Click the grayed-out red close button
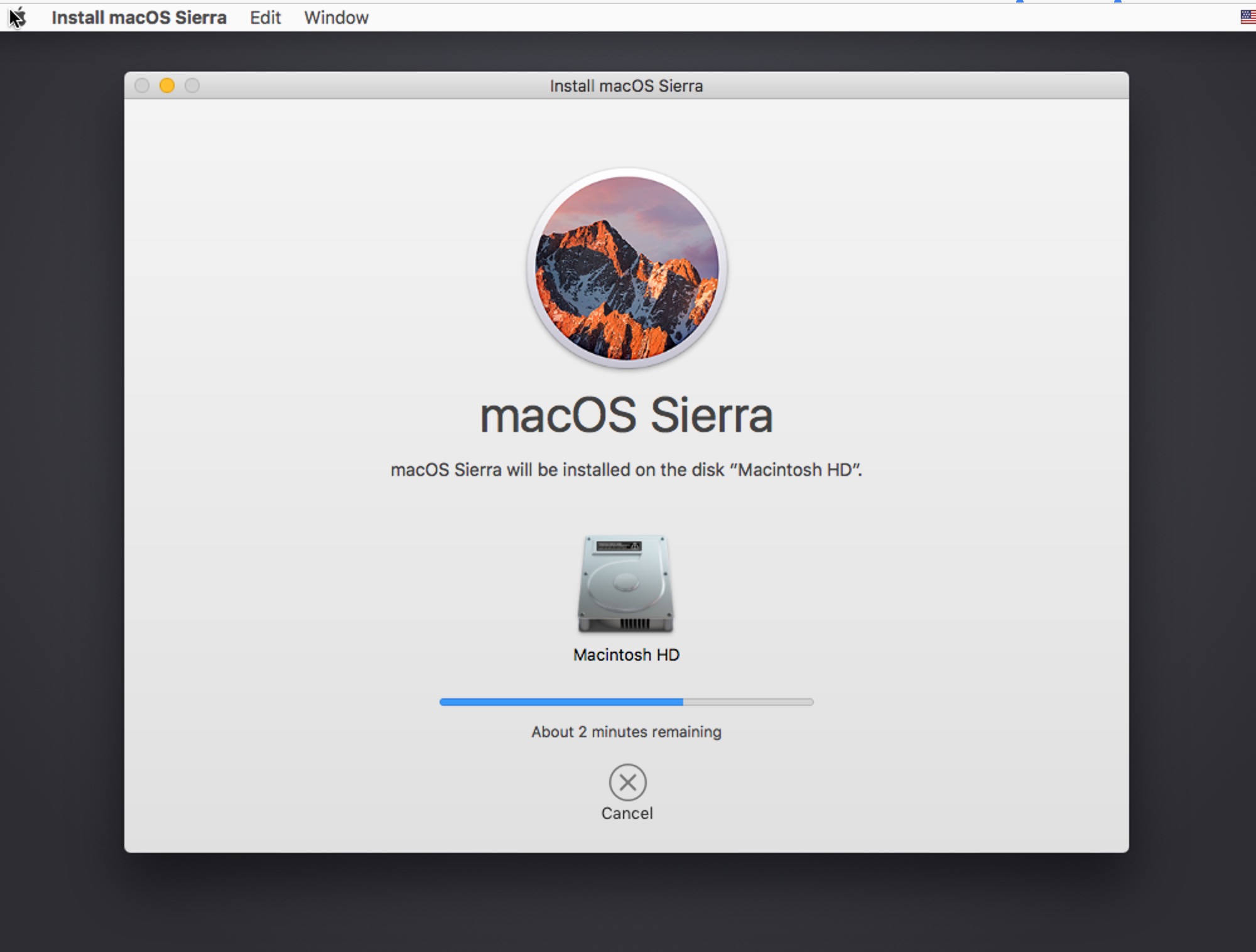 (142, 85)
